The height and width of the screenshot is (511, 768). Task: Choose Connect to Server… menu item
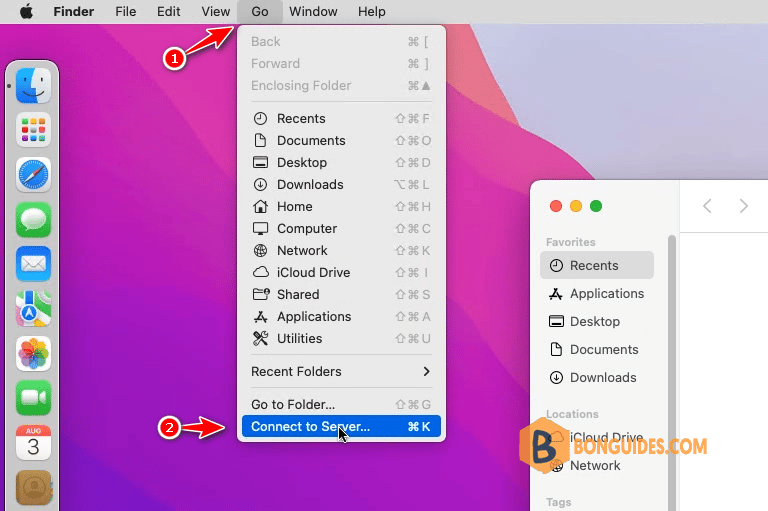tap(341, 426)
